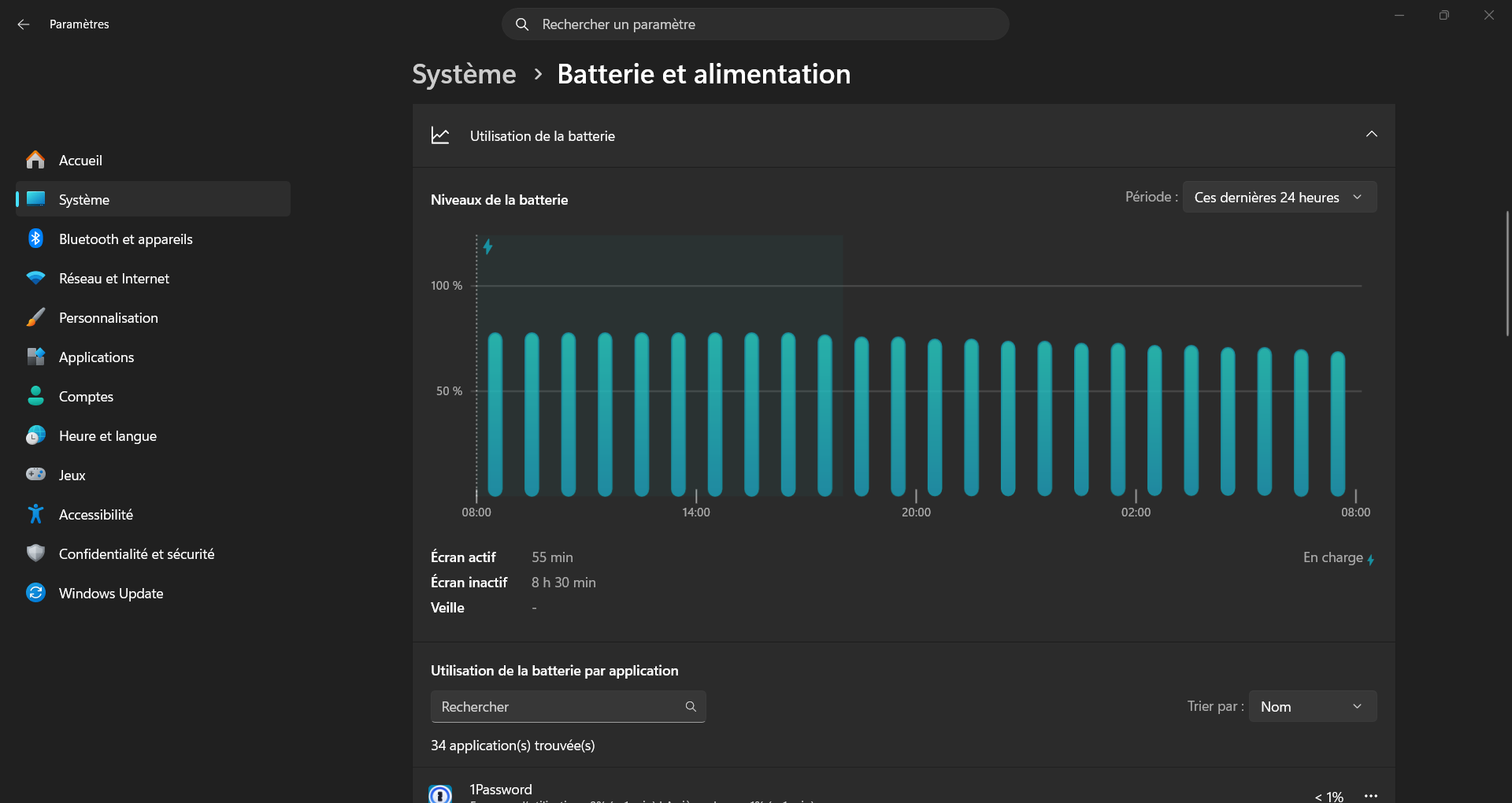
Task: Open Jeux settings
Action: coord(153,475)
